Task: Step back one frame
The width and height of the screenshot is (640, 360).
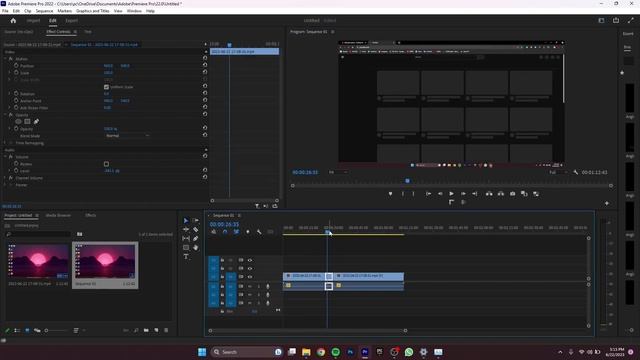Action: pos(440,194)
